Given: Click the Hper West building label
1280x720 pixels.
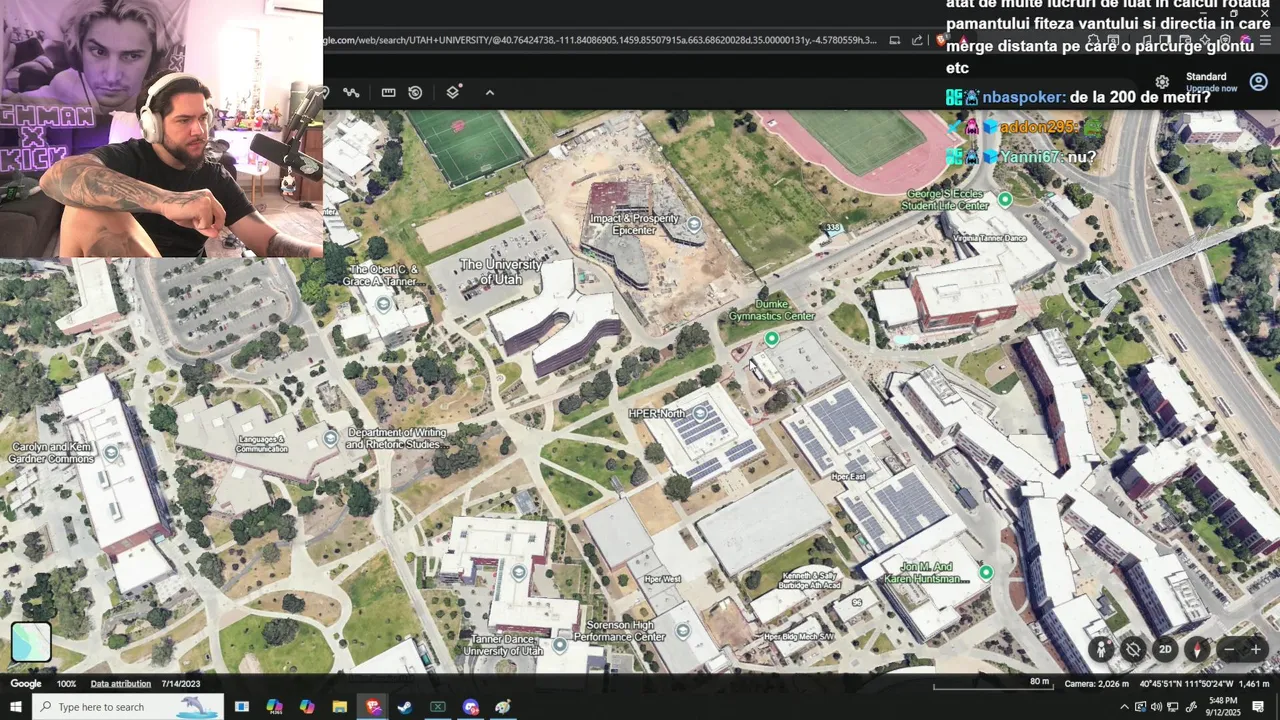Looking at the screenshot, I should (662, 579).
